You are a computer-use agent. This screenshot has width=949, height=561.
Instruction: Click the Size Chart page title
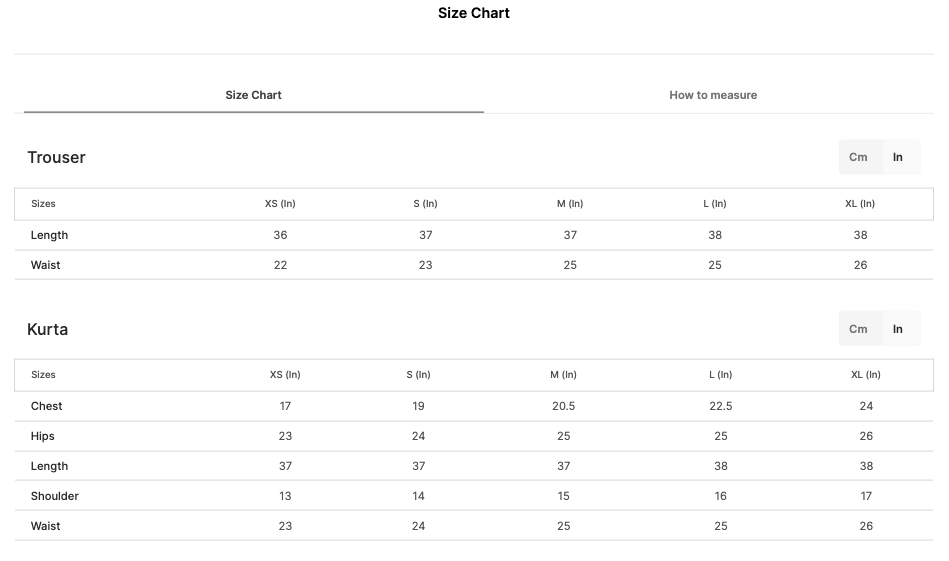pyautogui.click(x=474, y=13)
